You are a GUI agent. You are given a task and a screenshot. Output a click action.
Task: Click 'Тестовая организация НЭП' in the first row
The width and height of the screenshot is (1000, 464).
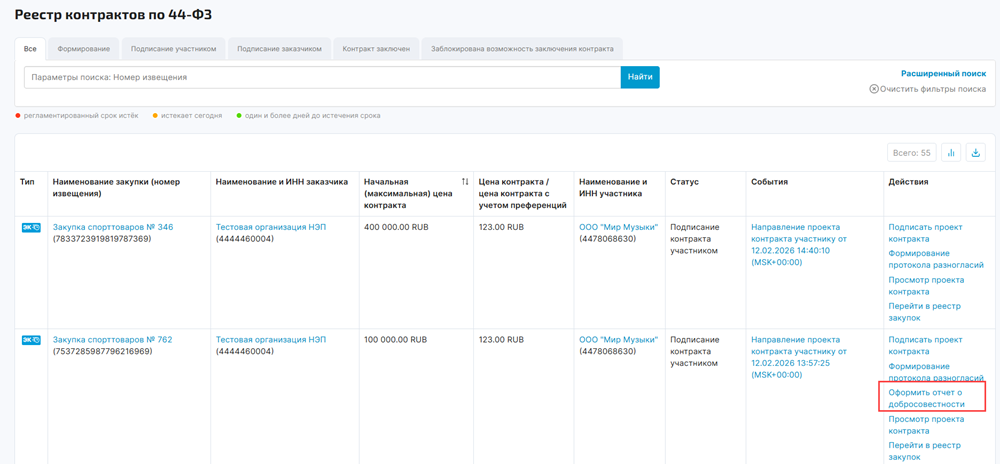coord(271,227)
